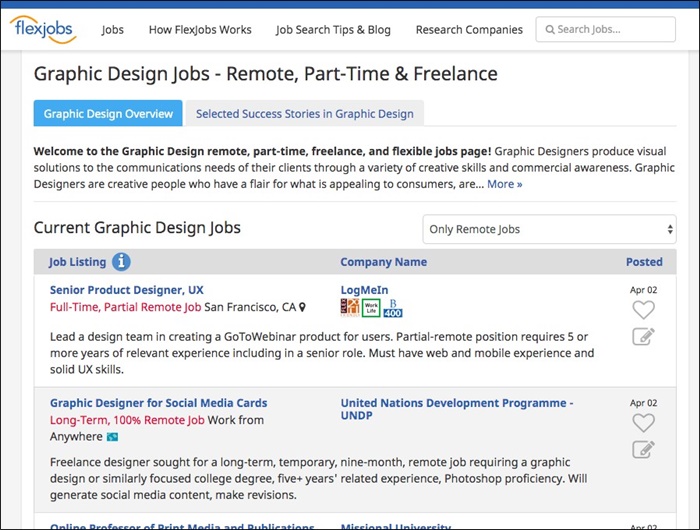The height and width of the screenshot is (530, 700).
Task: Select the Graphic Design Overview tab
Action: click(108, 113)
